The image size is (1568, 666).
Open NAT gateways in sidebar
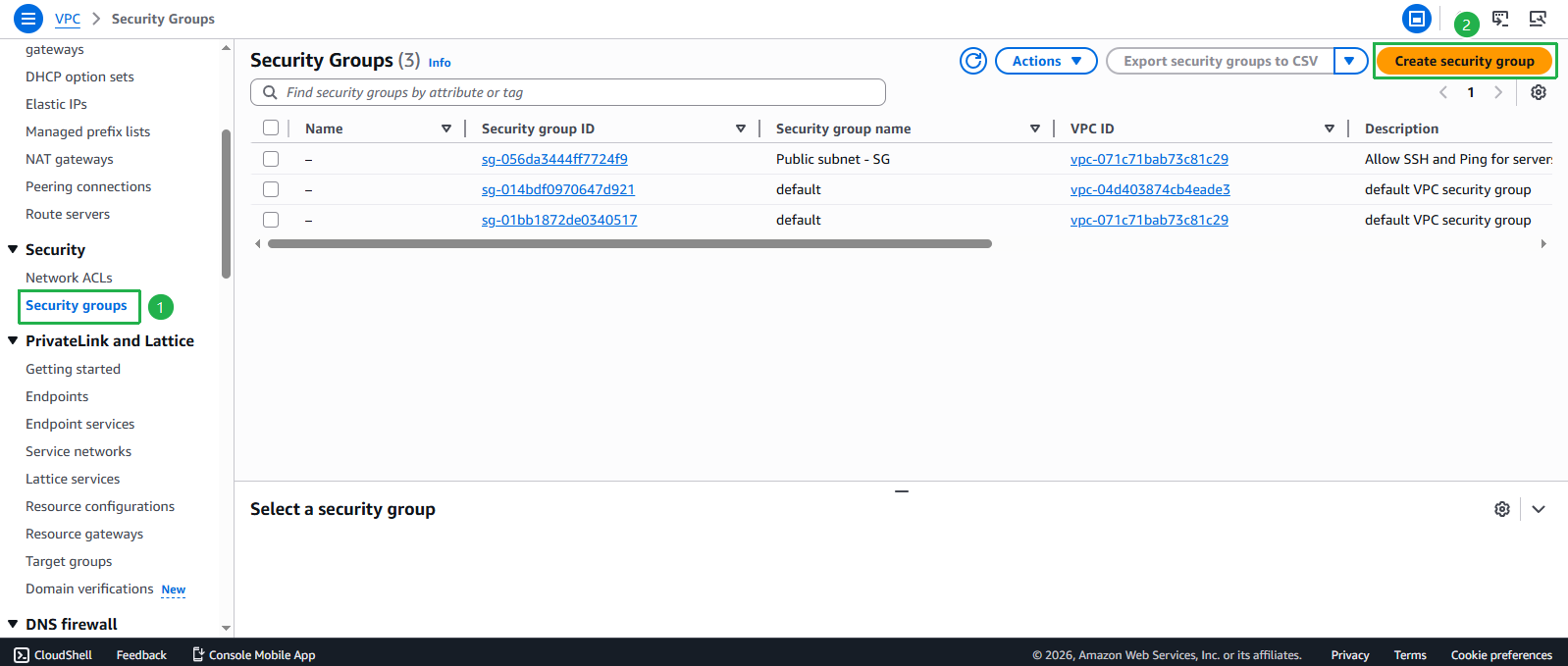[70, 159]
